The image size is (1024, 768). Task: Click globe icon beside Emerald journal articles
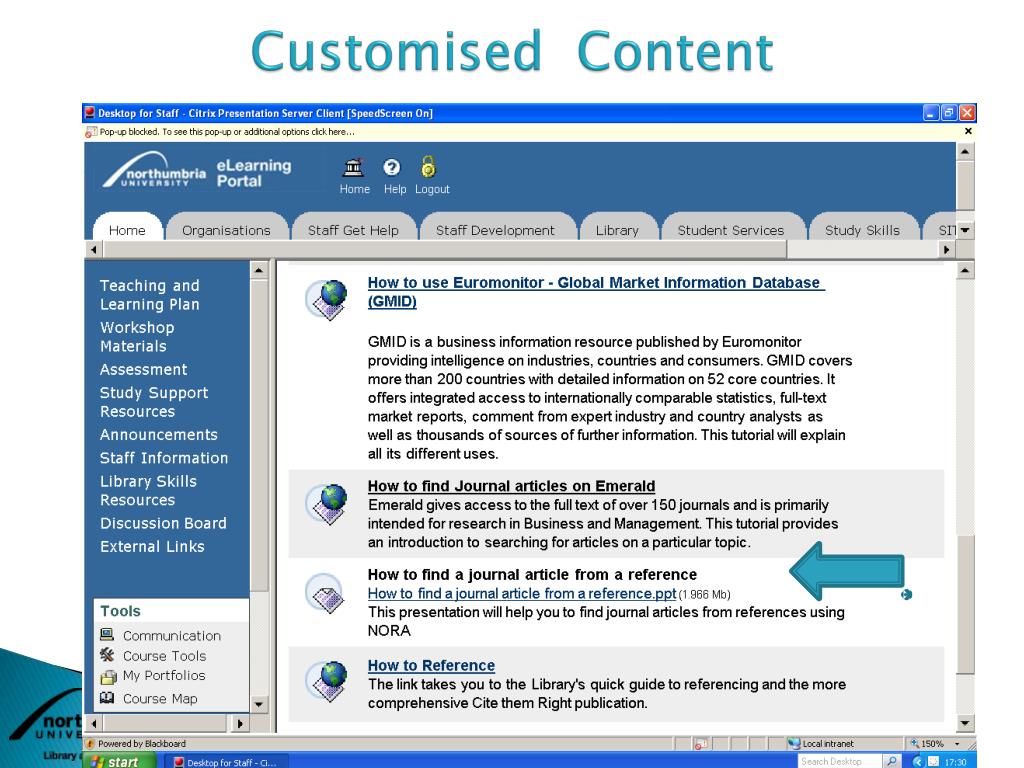[x=327, y=504]
